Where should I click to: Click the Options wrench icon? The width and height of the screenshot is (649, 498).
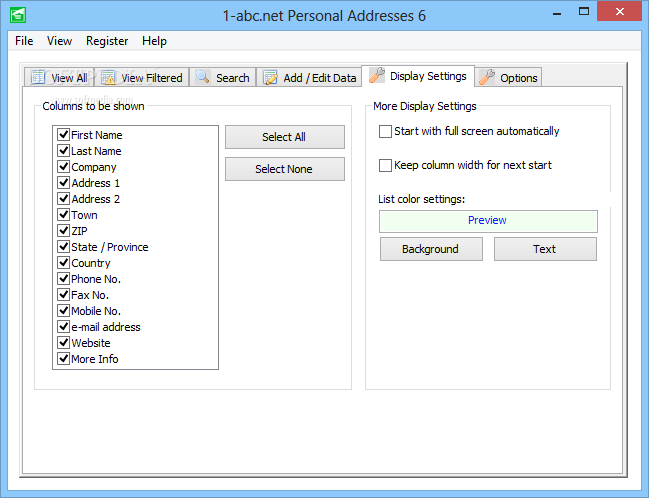click(487, 77)
